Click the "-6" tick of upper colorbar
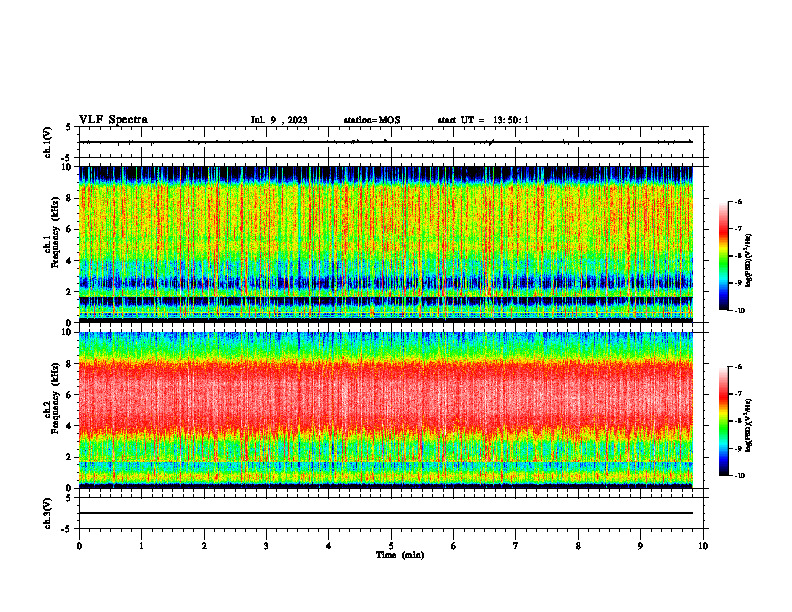792x612 pixels. point(738,202)
